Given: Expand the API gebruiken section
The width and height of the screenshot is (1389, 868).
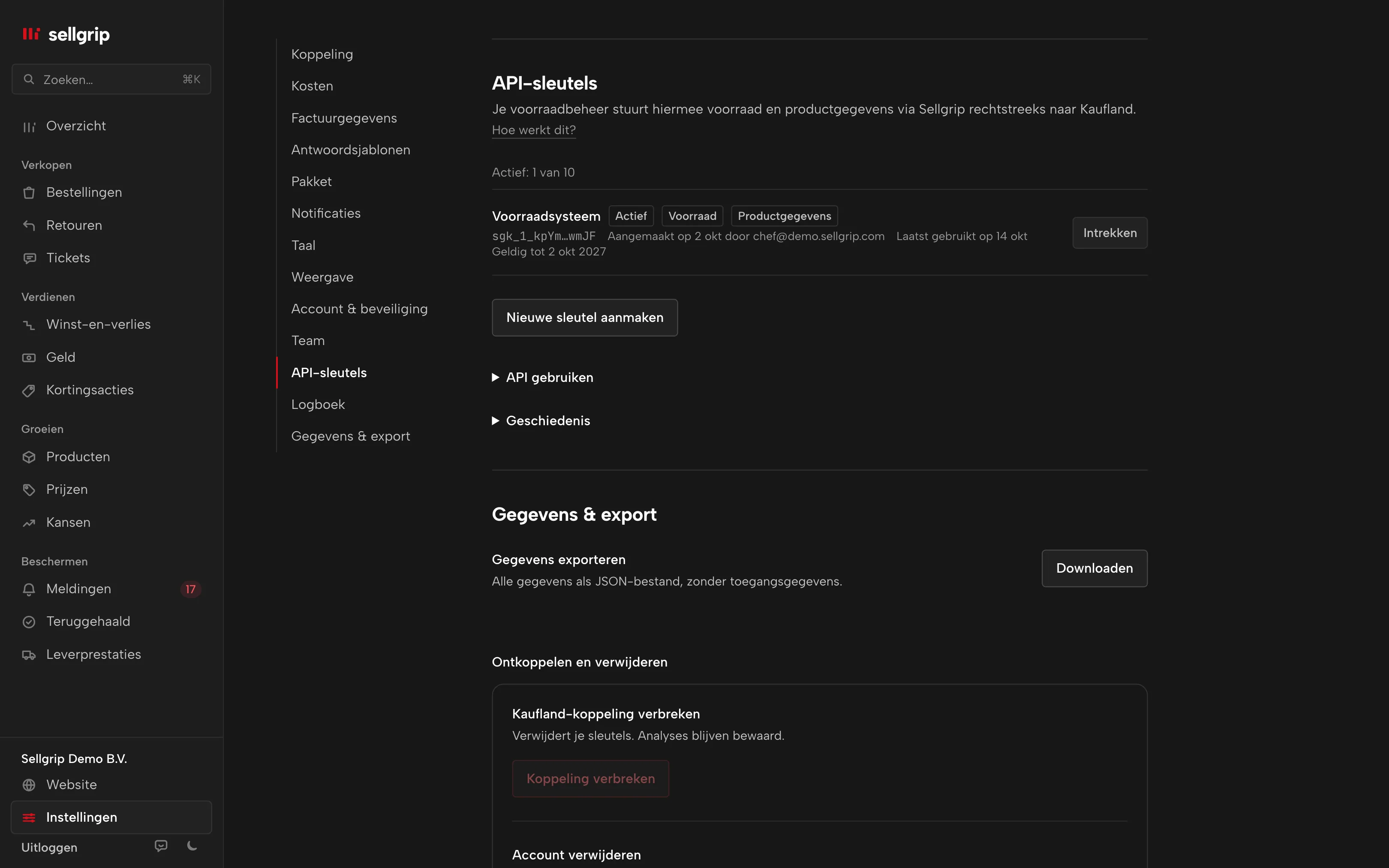Looking at the screenshot, I should pyautogui.click(x=543, y=377).
